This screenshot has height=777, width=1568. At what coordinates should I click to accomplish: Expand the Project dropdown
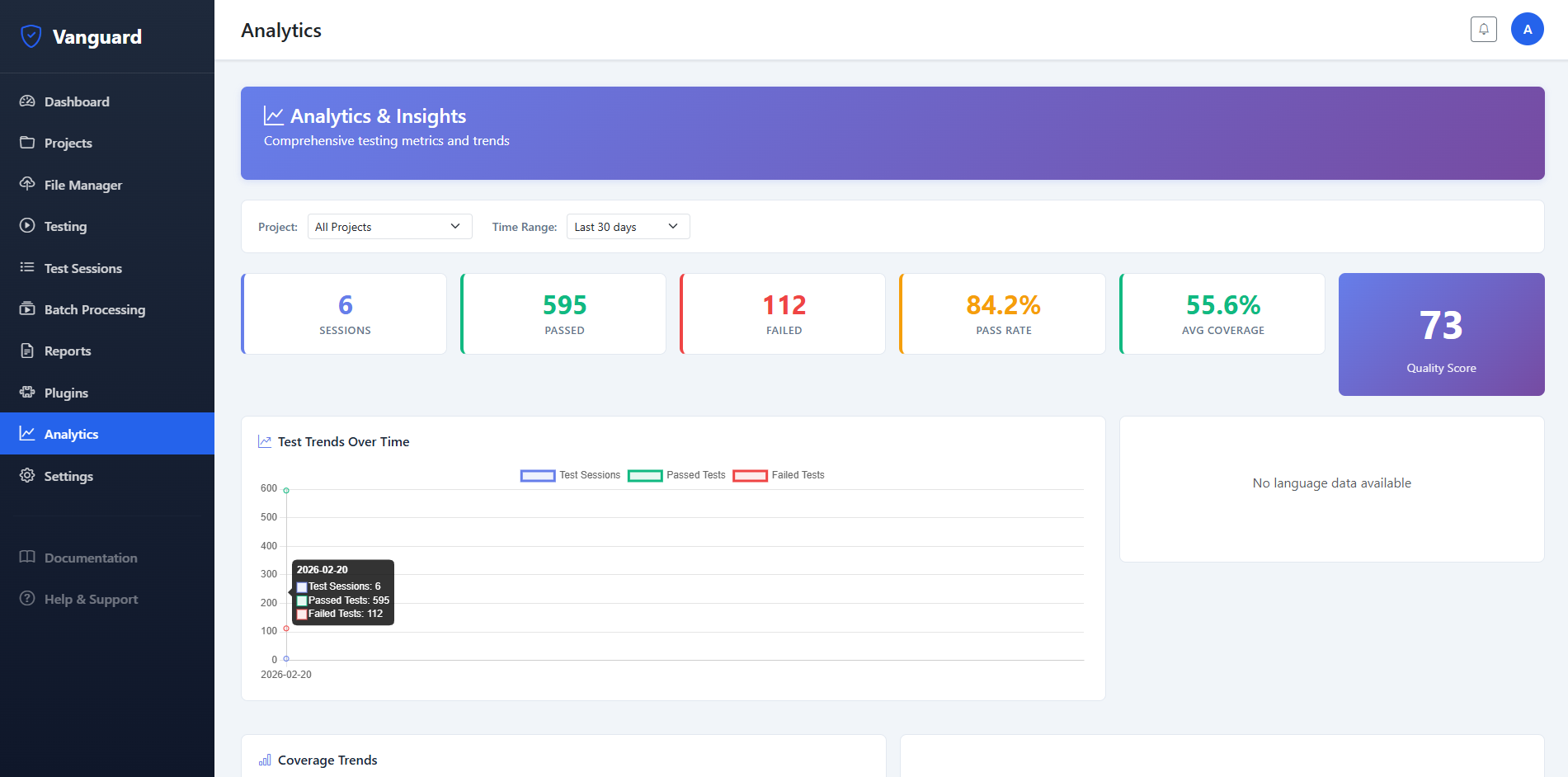(x=389, y=227)
